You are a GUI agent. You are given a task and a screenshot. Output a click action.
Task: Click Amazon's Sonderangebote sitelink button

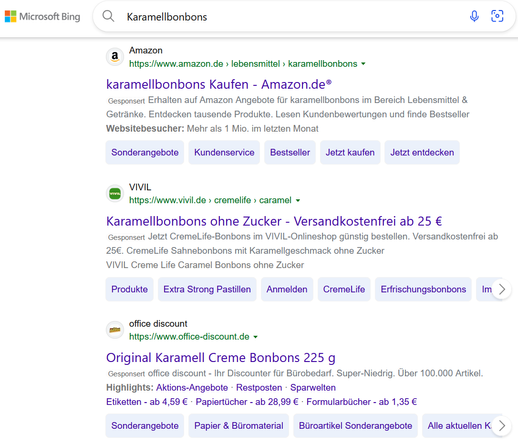tap(145, 152)
